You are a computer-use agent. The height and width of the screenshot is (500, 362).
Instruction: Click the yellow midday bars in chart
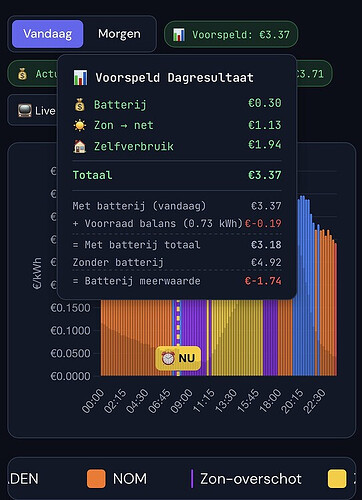point(237,337)
